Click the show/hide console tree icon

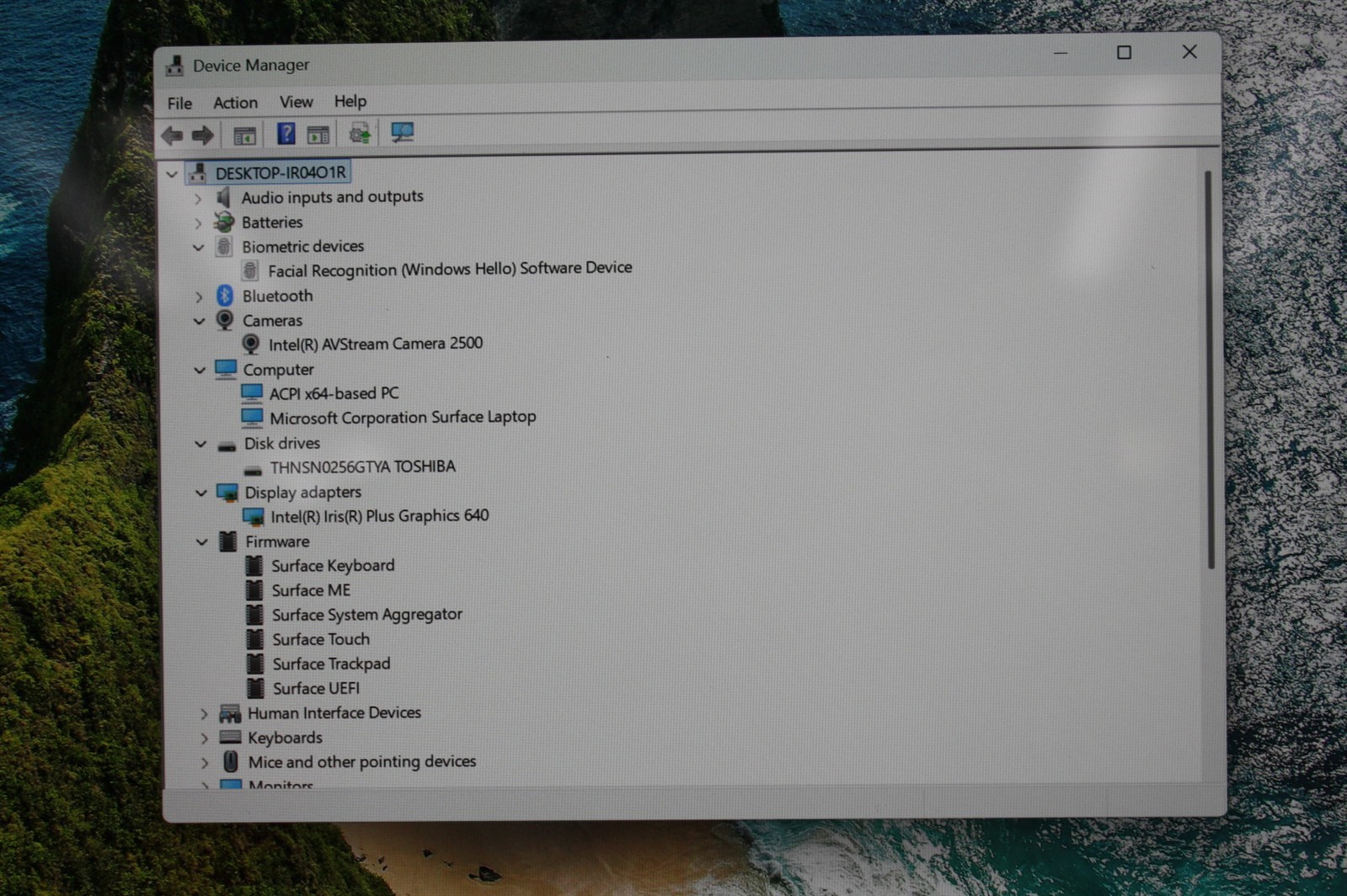pos(244,135)
